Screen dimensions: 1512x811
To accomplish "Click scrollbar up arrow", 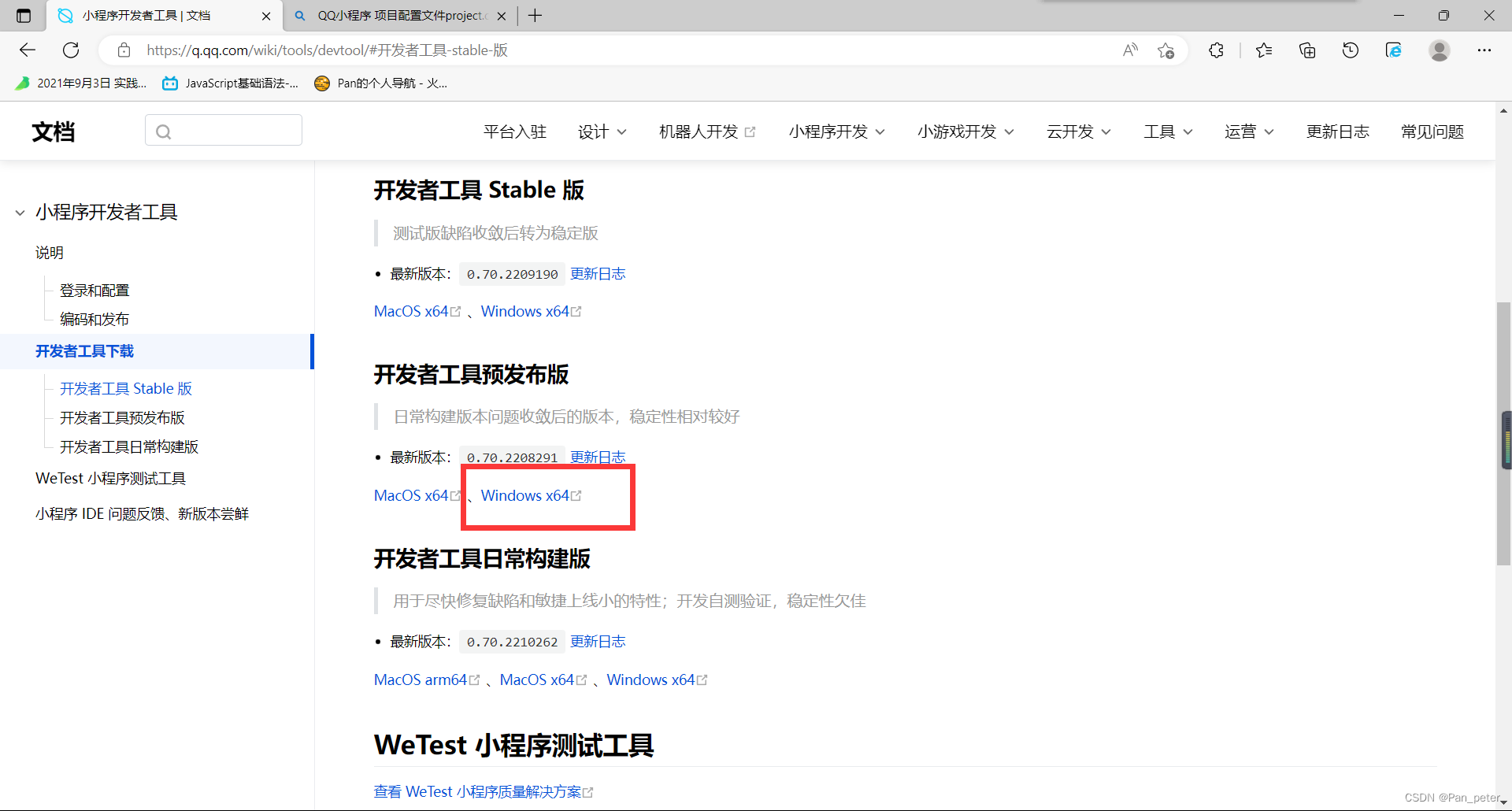I will point(1503,111).
